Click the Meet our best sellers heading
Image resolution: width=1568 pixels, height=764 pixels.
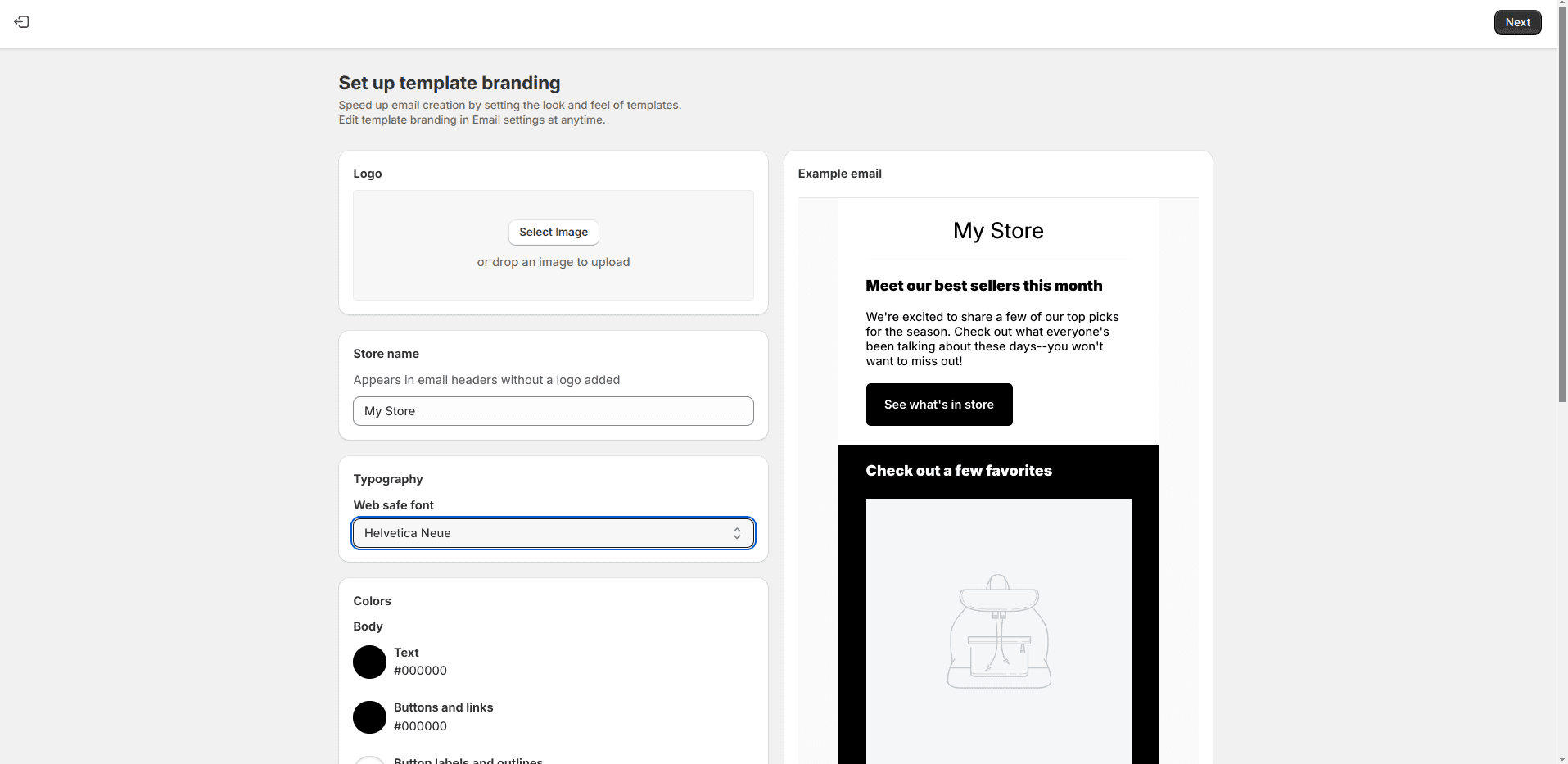(x=984, y=285)
